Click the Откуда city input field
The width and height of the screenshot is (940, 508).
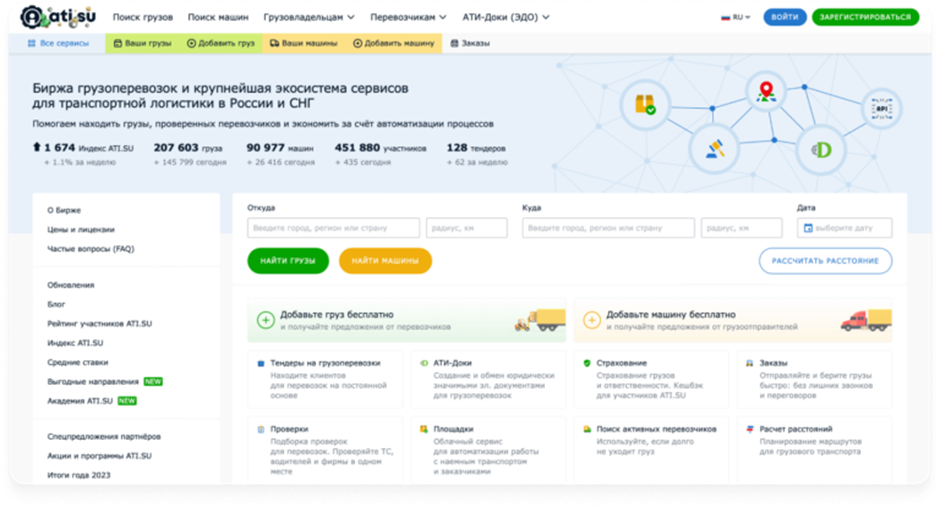pyautogui.click(x=333, y=228)
